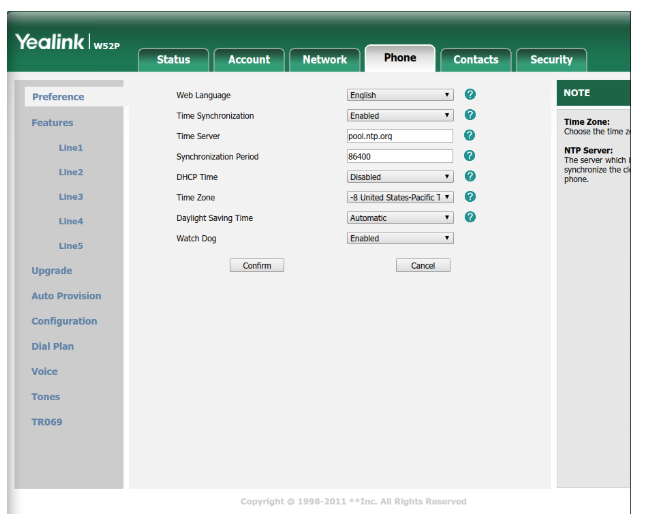
Task: Switch to the Status tab
Action: (x=173, y=60)
